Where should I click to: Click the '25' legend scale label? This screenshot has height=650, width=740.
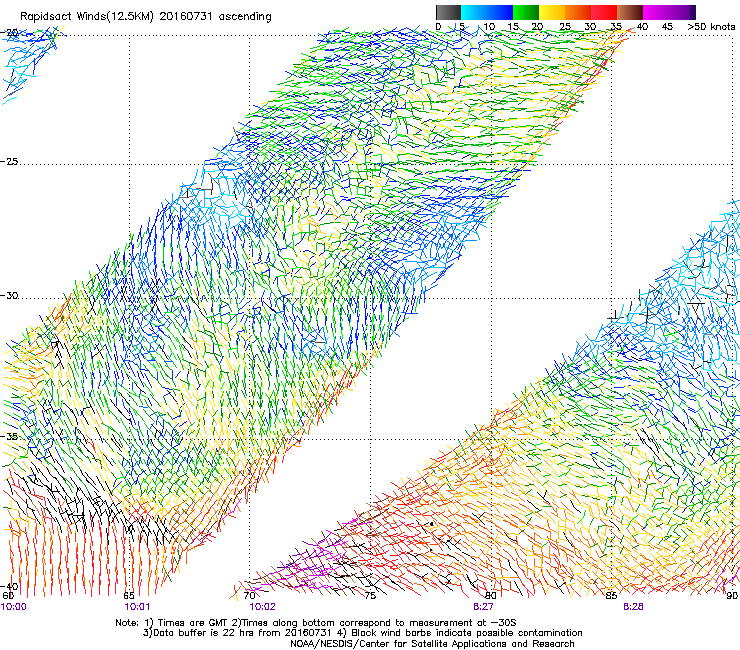click(x=565, y=27)
